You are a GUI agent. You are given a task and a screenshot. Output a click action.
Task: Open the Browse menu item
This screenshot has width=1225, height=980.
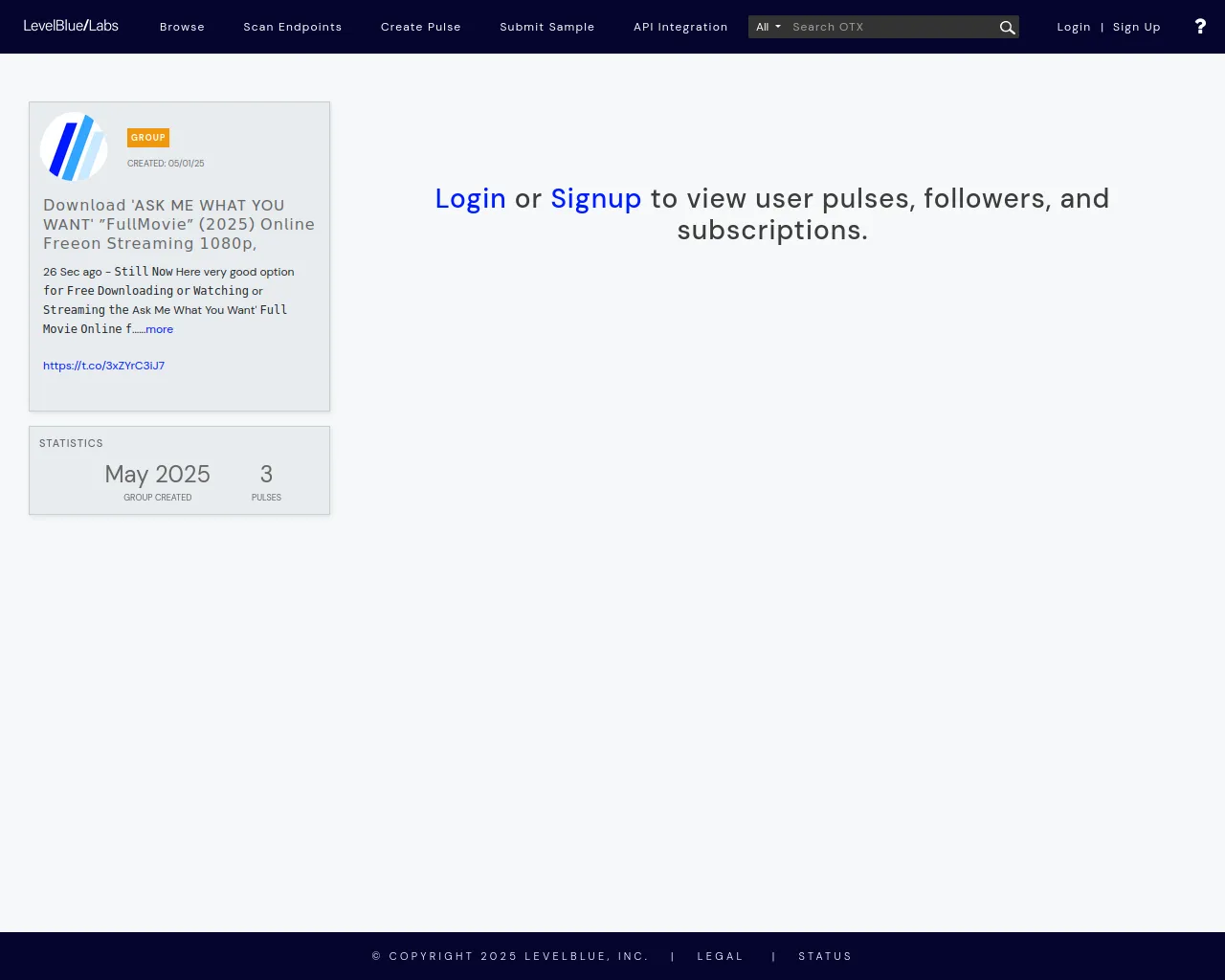[182, 27]
